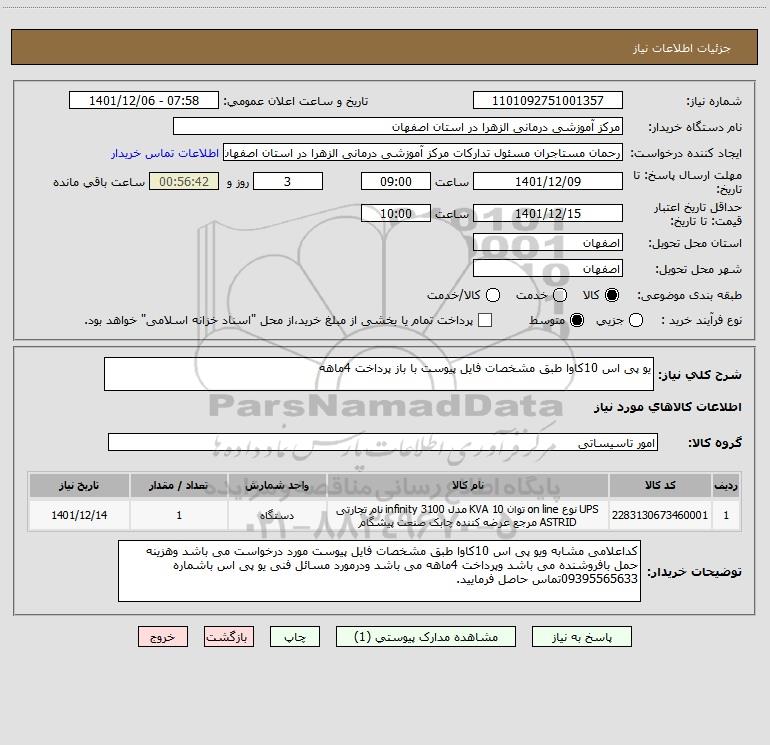Click the کد کالا column header
This screenshot has height=745, width=770.
coord(660,485)
